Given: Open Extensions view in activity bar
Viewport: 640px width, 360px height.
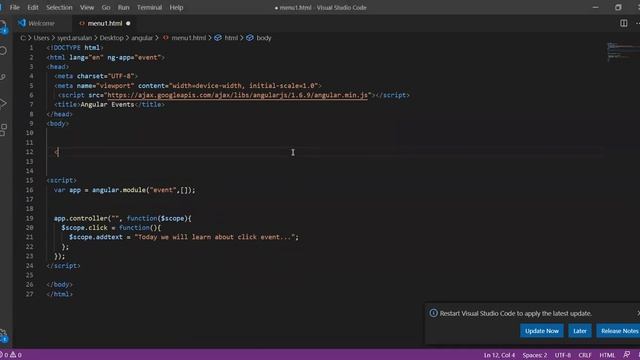Looking at the screenshot, I should [3, 130].
